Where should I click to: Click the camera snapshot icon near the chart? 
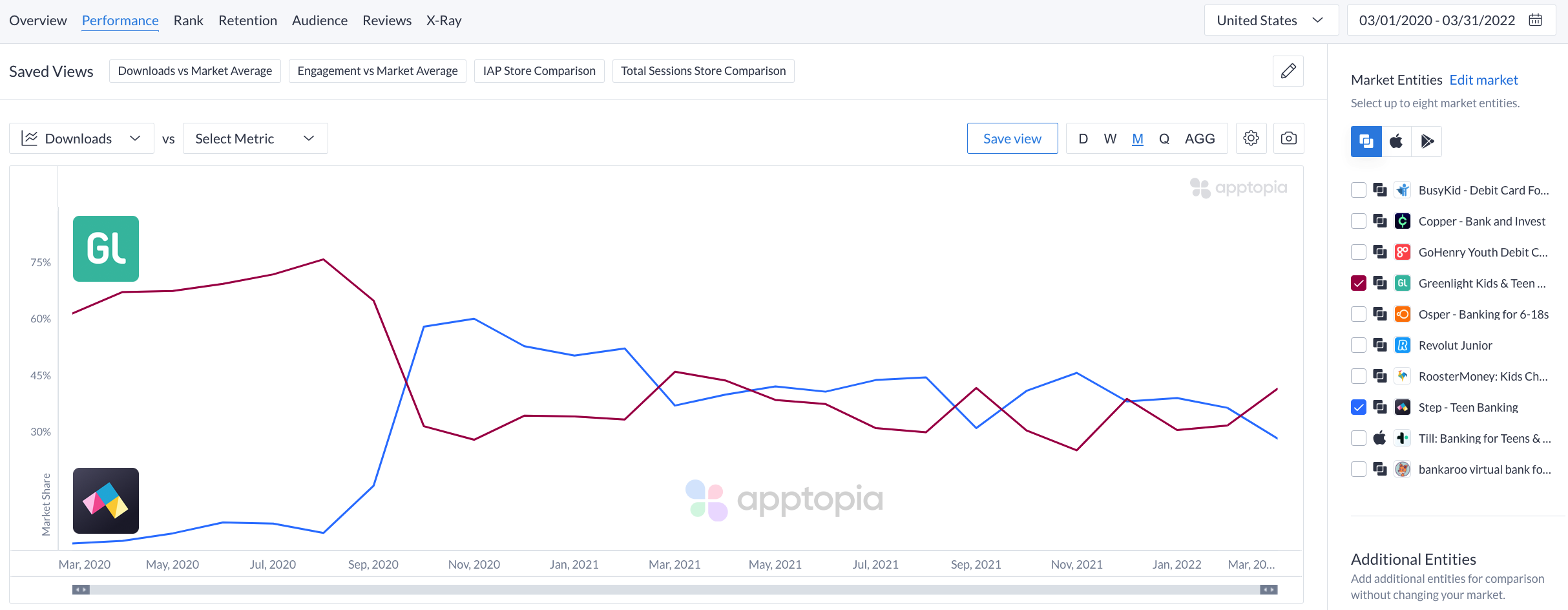1288,138
